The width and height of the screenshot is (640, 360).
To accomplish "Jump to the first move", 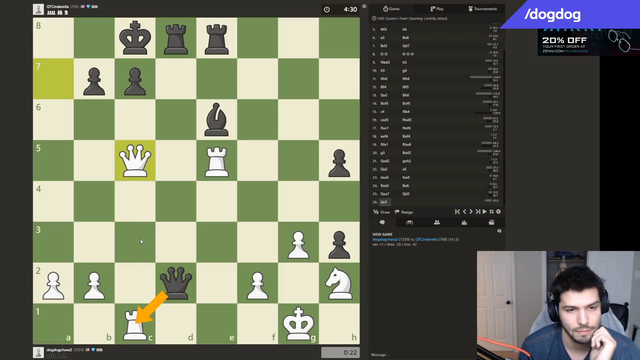I will 457,211.
